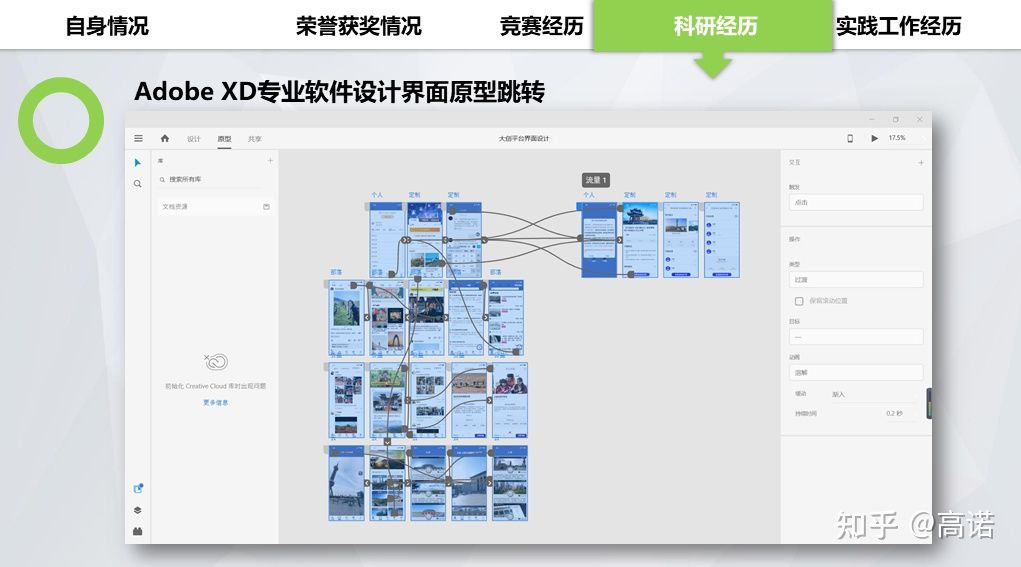This screenshot has height=567, width=1021.
Task: Minimize the Adobe XD window
Action: (871, 119)
